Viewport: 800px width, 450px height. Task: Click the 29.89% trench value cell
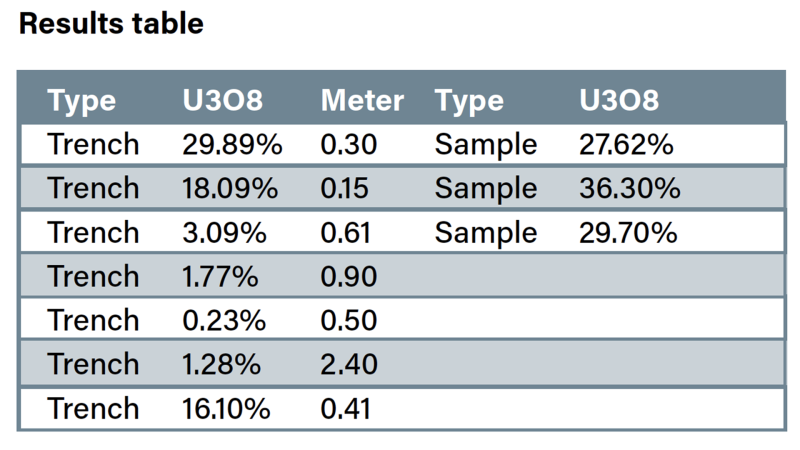point(232,144)
